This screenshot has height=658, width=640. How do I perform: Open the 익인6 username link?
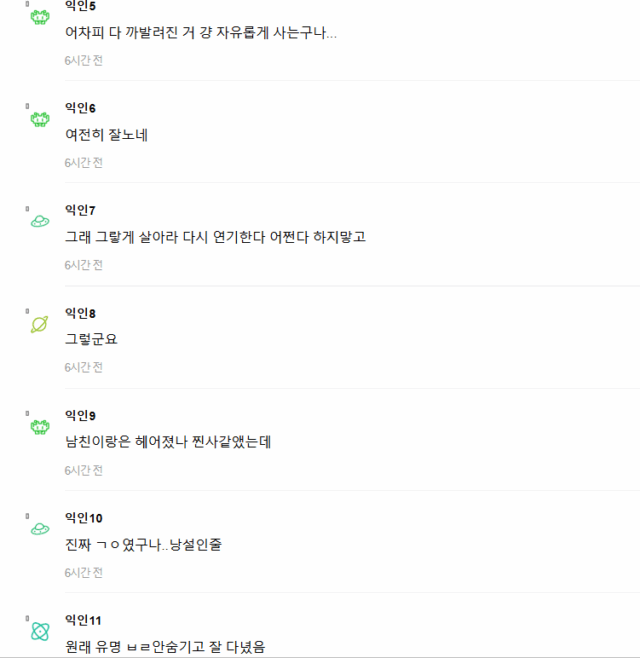(80, 108)
